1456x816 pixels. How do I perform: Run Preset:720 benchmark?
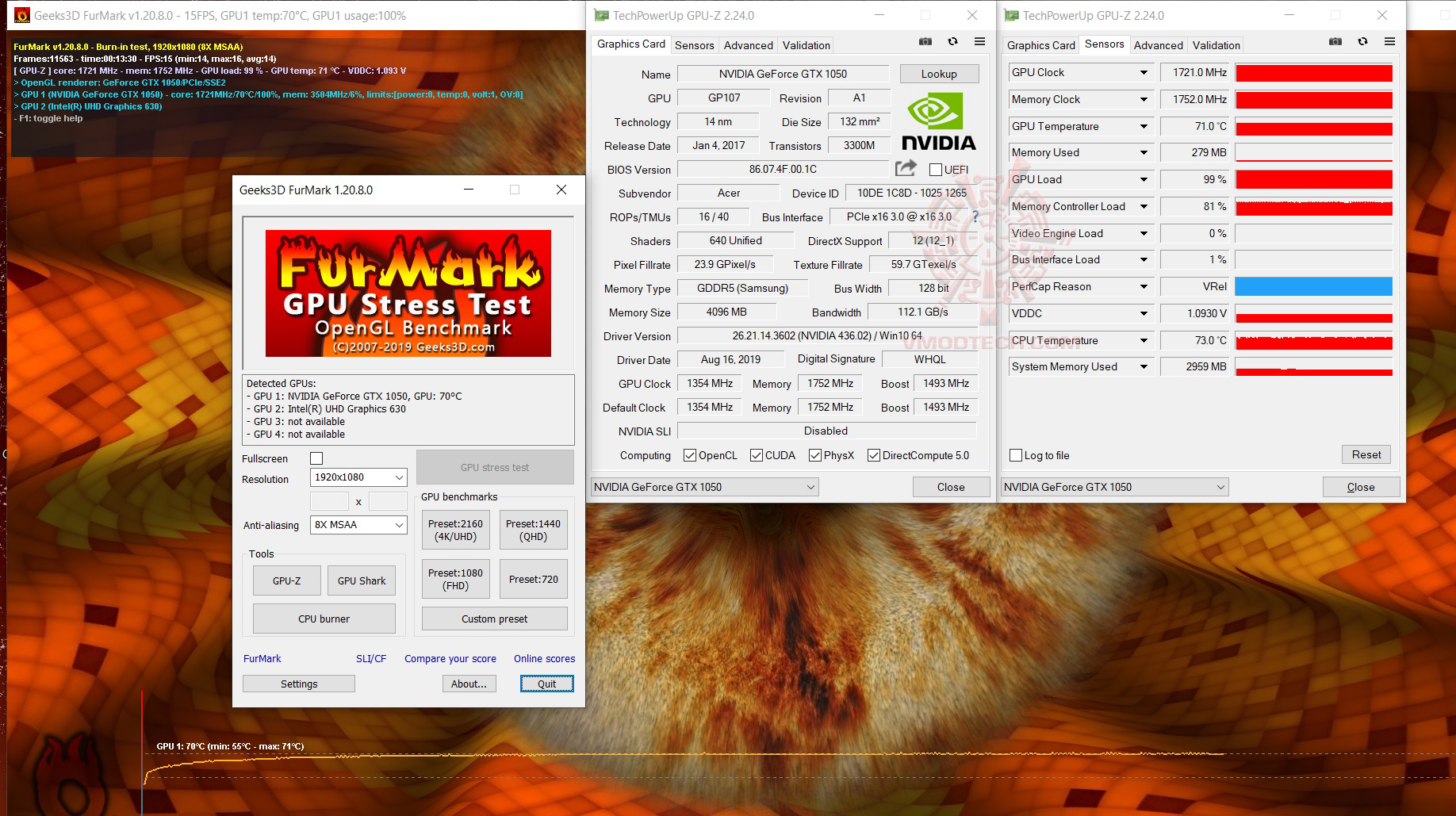pyautogui.click(x=533, y=579)
